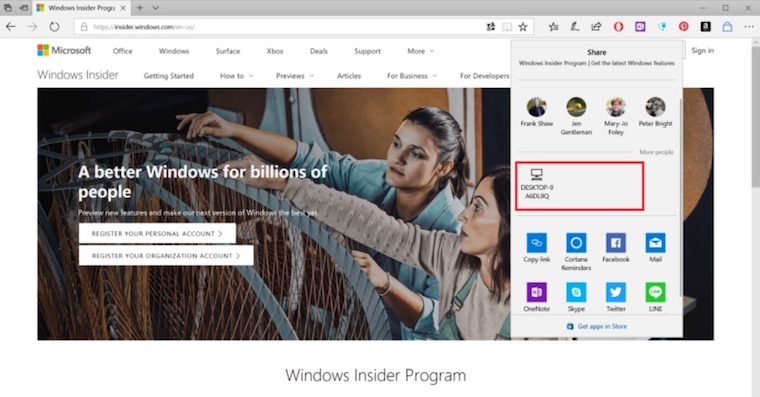Open the tab list chevron beside new tab
760x397 pixels.
(x=155, y=8)
